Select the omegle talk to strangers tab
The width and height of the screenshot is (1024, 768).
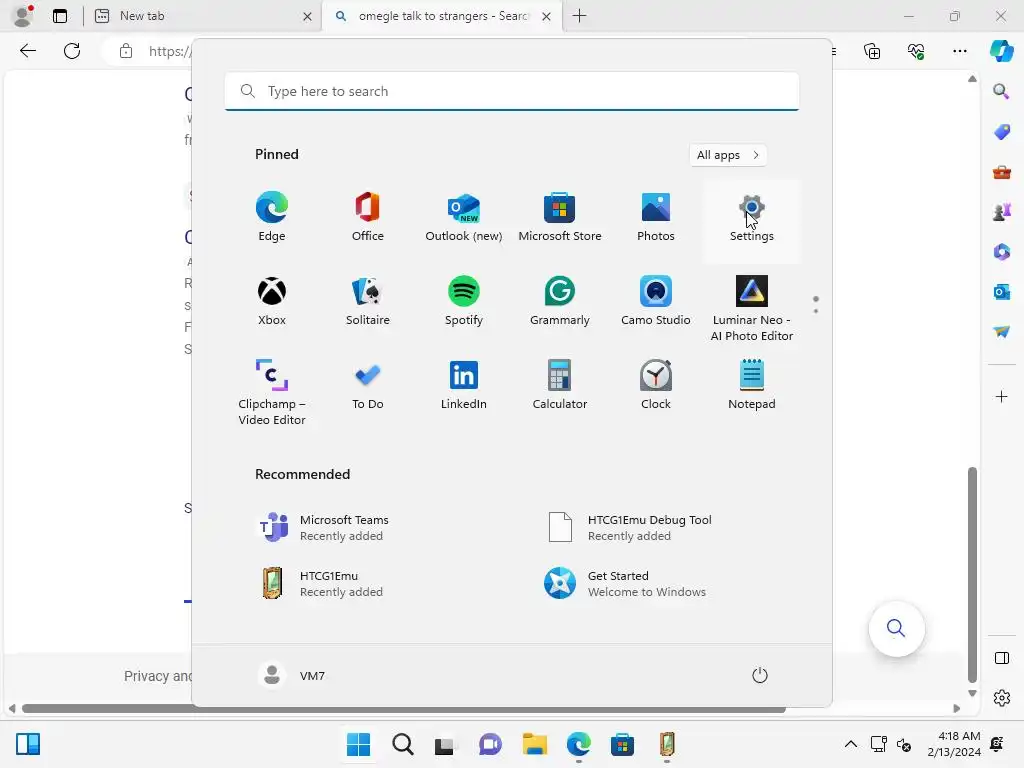[444, 16]
